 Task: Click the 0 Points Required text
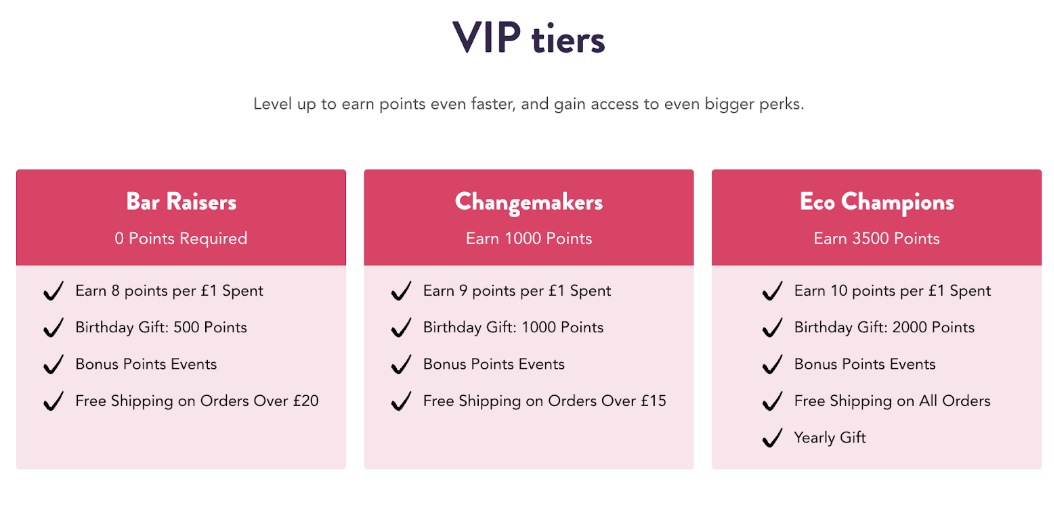coord(181,239)
